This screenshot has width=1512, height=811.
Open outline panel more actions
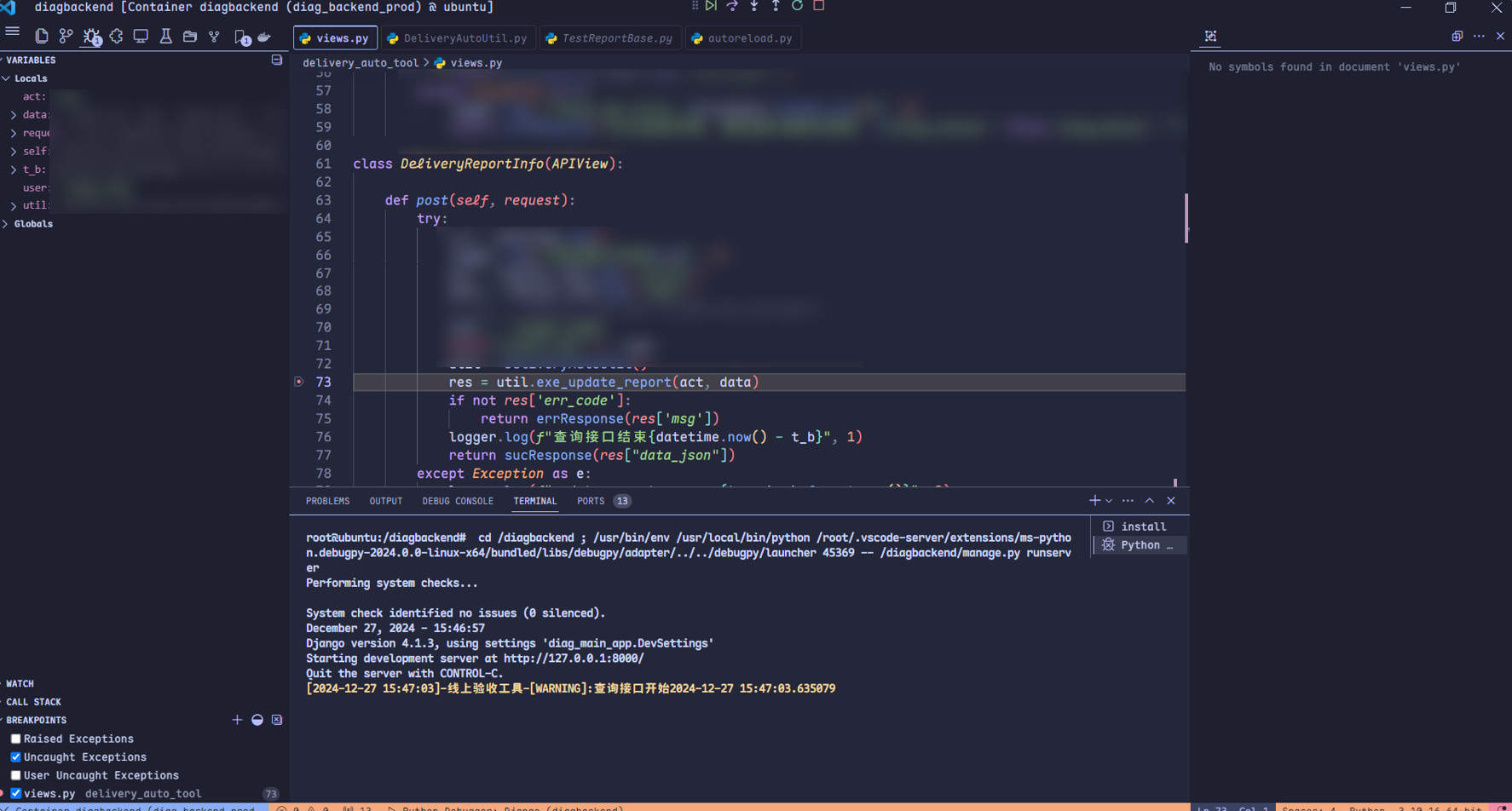click(1479, 36)
